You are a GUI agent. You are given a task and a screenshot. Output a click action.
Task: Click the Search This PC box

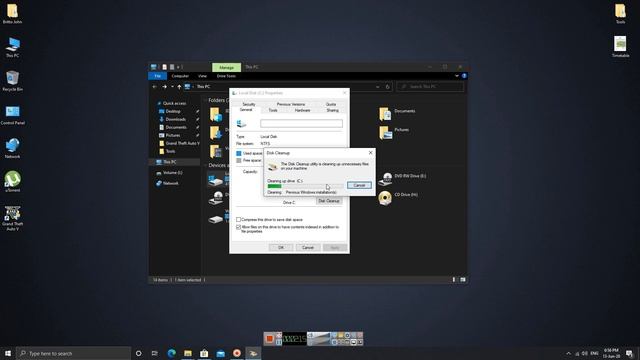pyautogui.click(x=430, y=87)
